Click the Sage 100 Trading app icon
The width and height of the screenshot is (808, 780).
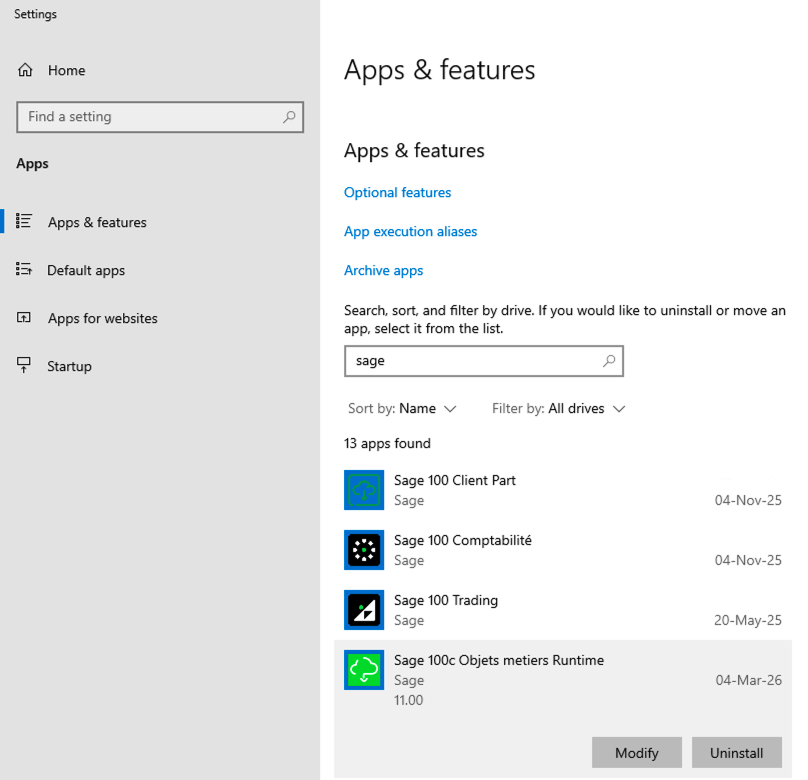point(364,610)
